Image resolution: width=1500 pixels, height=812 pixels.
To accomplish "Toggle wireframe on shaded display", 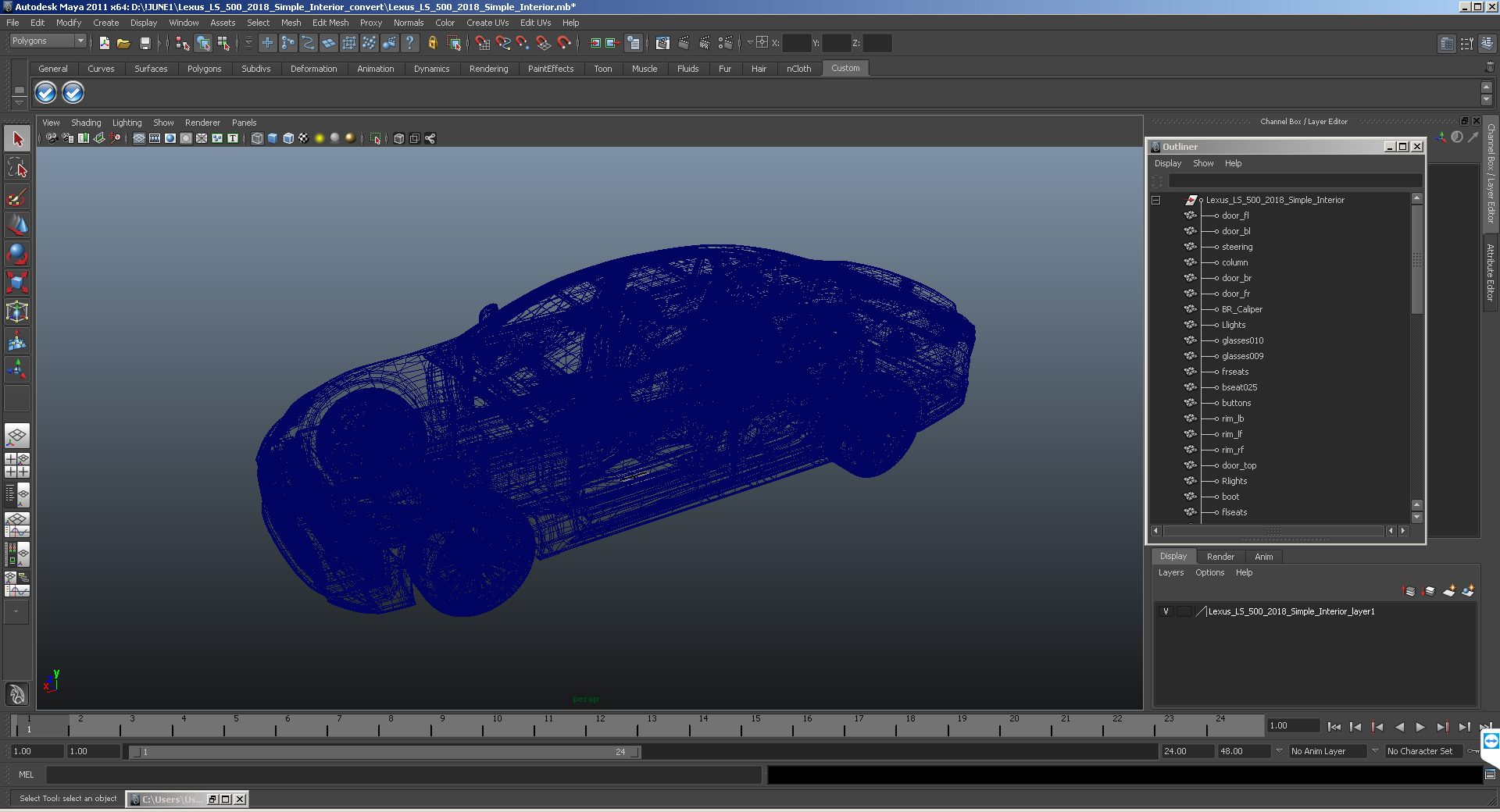I will (x=287, y=138).
